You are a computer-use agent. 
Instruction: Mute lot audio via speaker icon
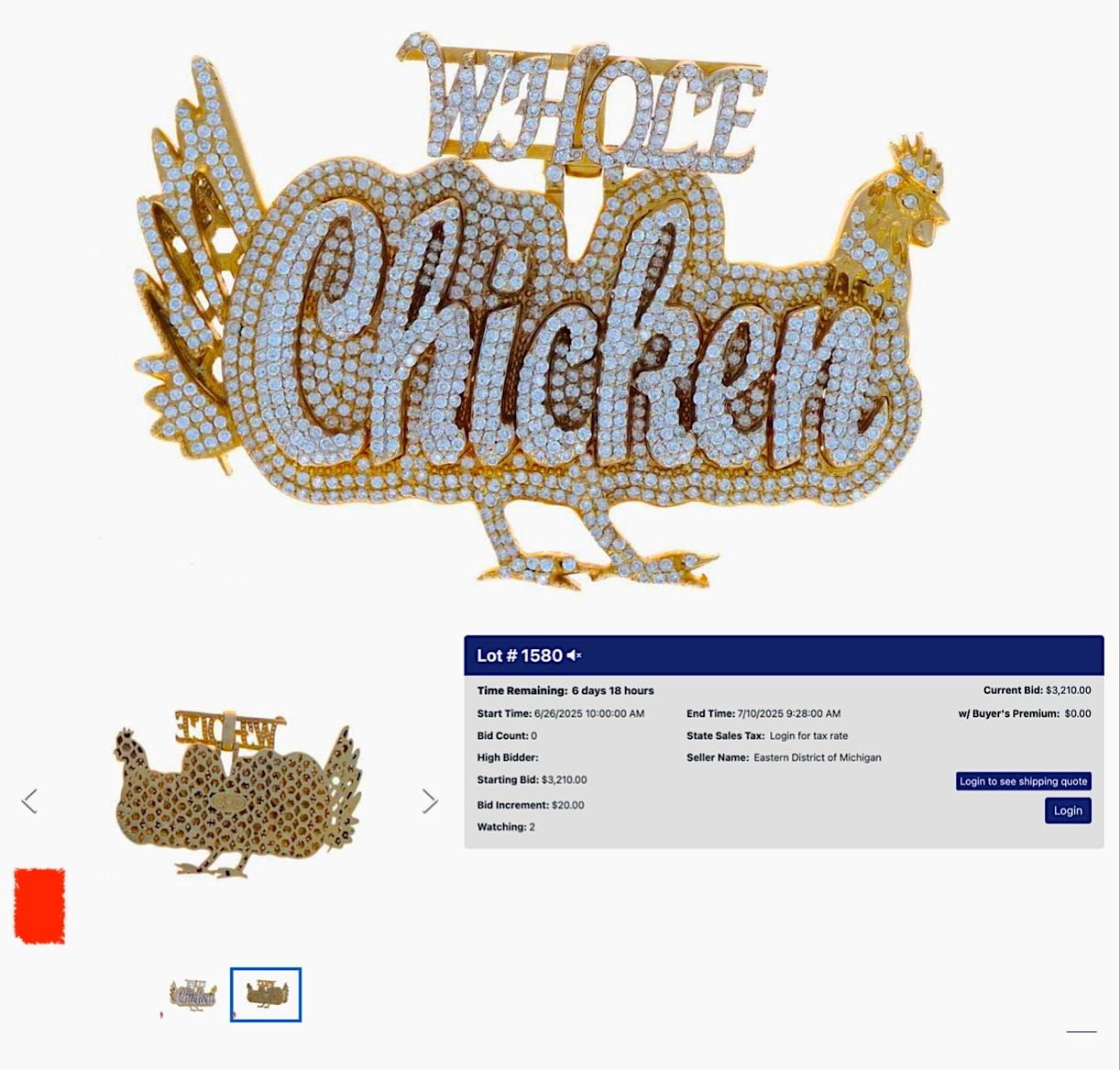pos(574,656)
